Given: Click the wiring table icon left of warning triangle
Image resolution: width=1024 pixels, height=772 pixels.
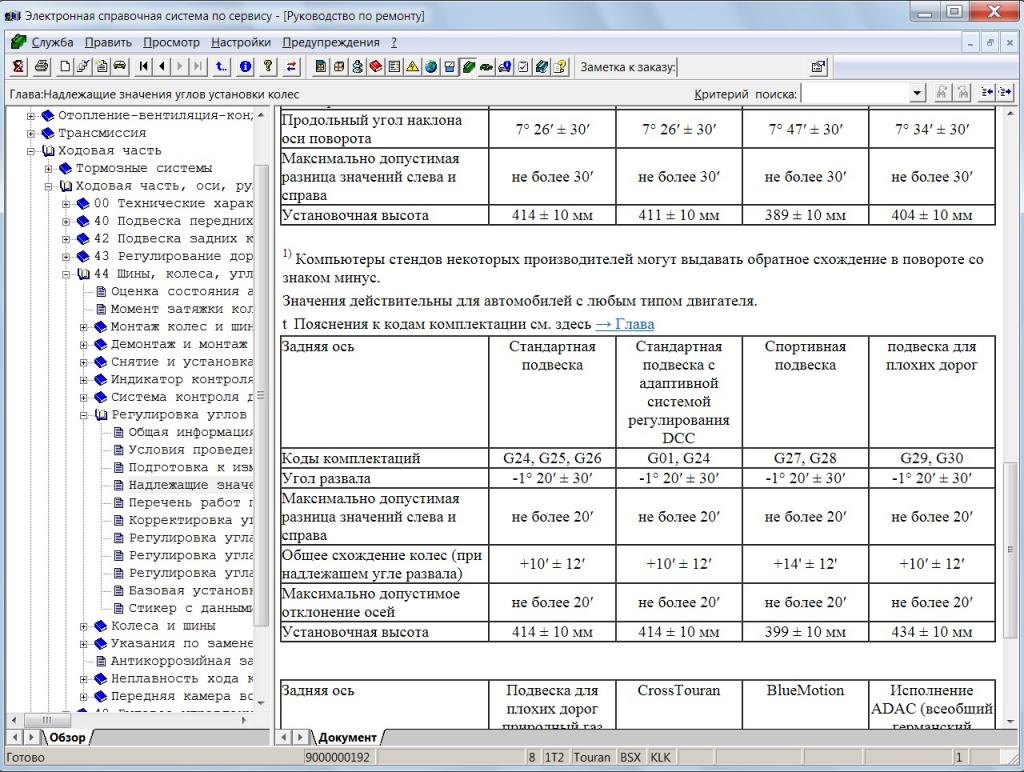Looking at the screenshot, I should pyautogui.click(x=394, y=67).
